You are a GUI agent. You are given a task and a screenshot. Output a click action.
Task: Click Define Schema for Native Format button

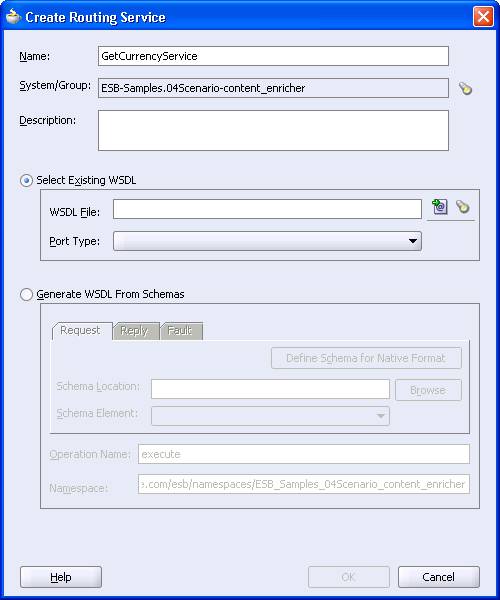pos(366,358)
